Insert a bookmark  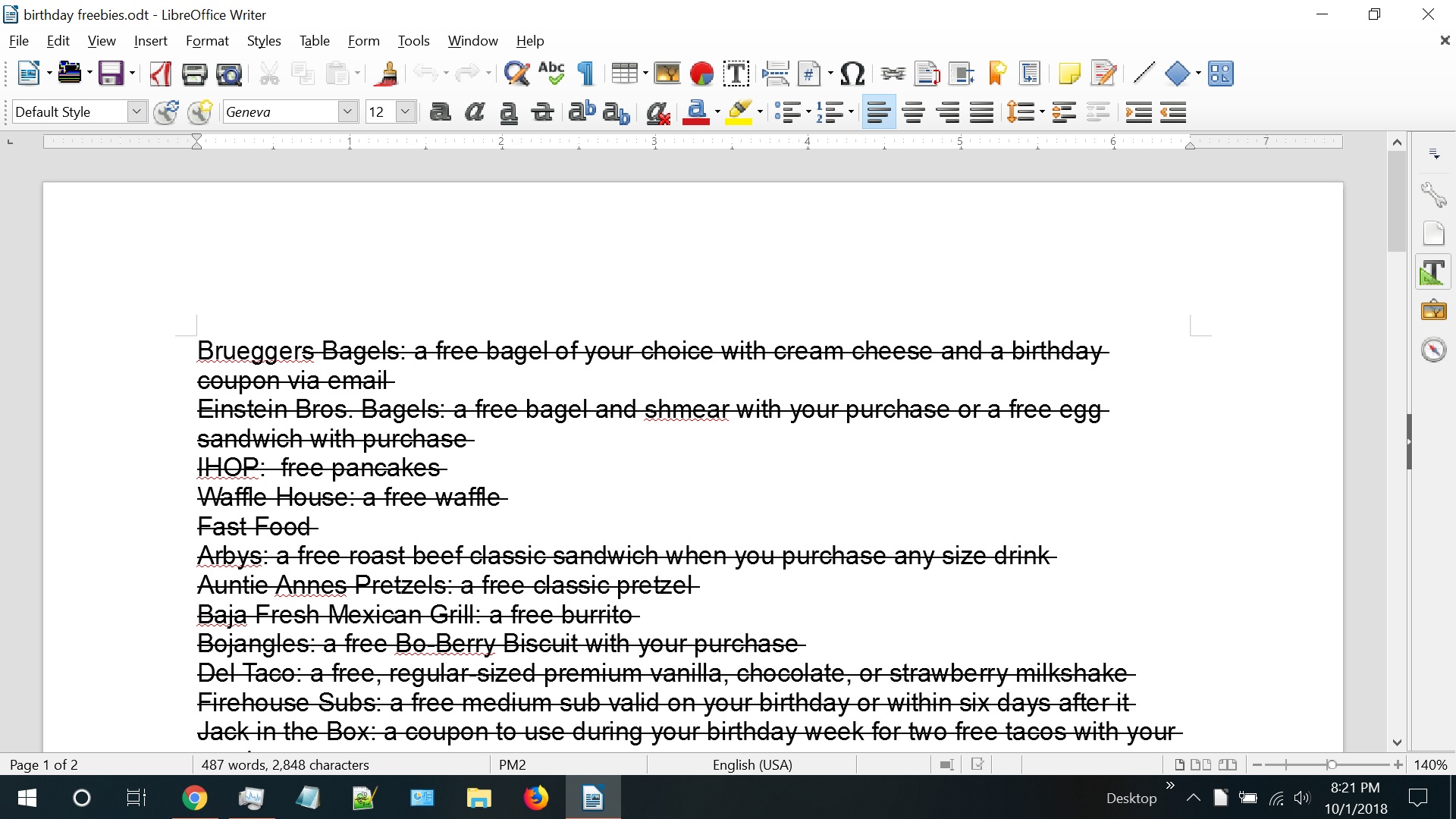pyautogui.click(x=997, y=74)
